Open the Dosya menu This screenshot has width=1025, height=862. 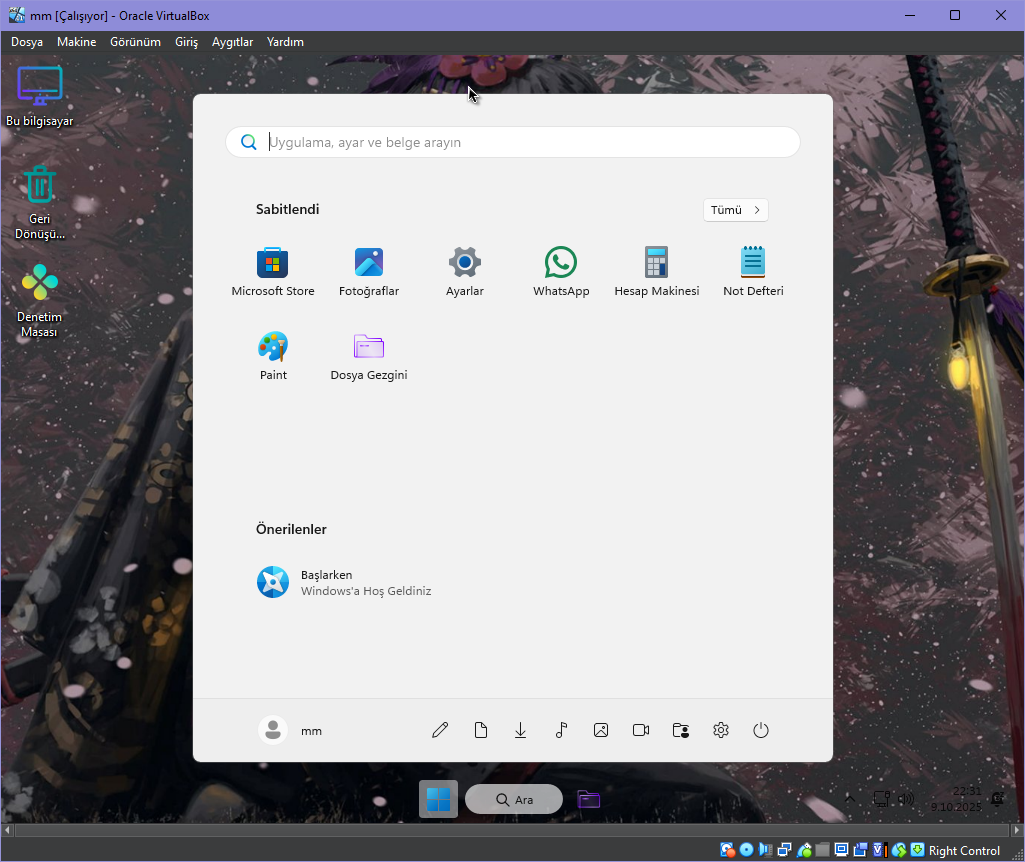pos(27,42)
